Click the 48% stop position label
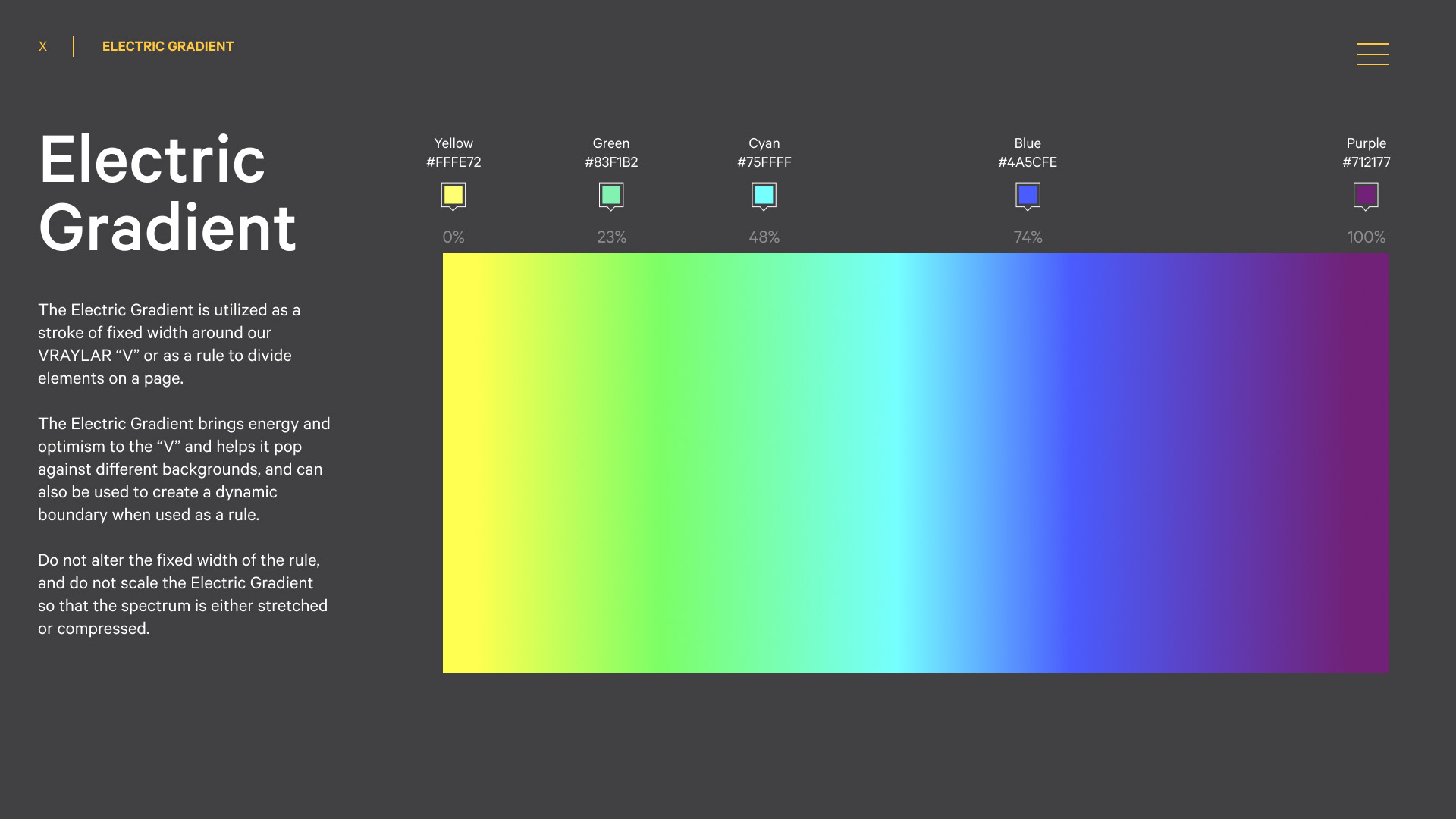 click(764, 237)
